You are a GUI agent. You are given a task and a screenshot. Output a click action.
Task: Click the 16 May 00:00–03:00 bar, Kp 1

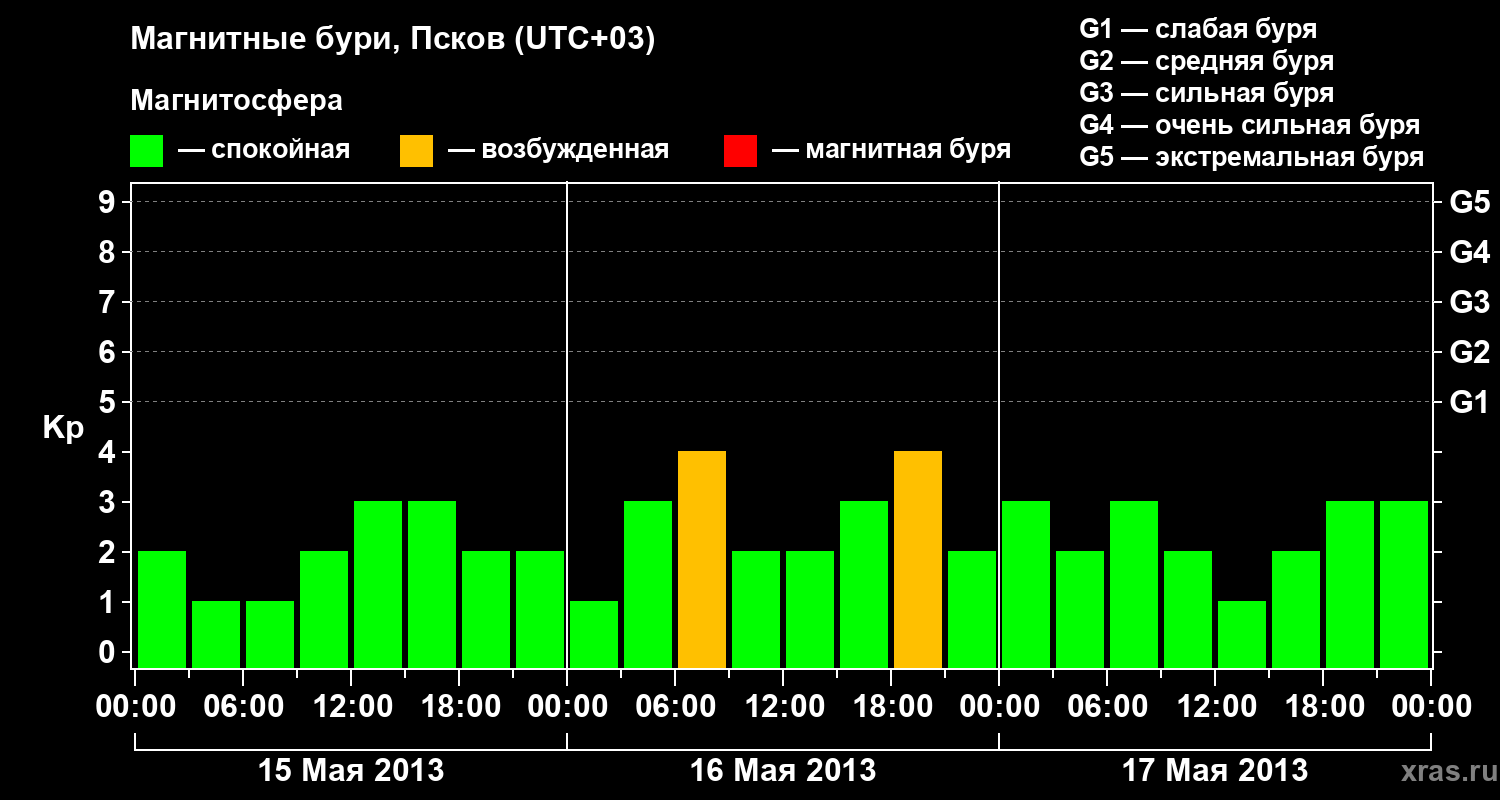point(594,635)
